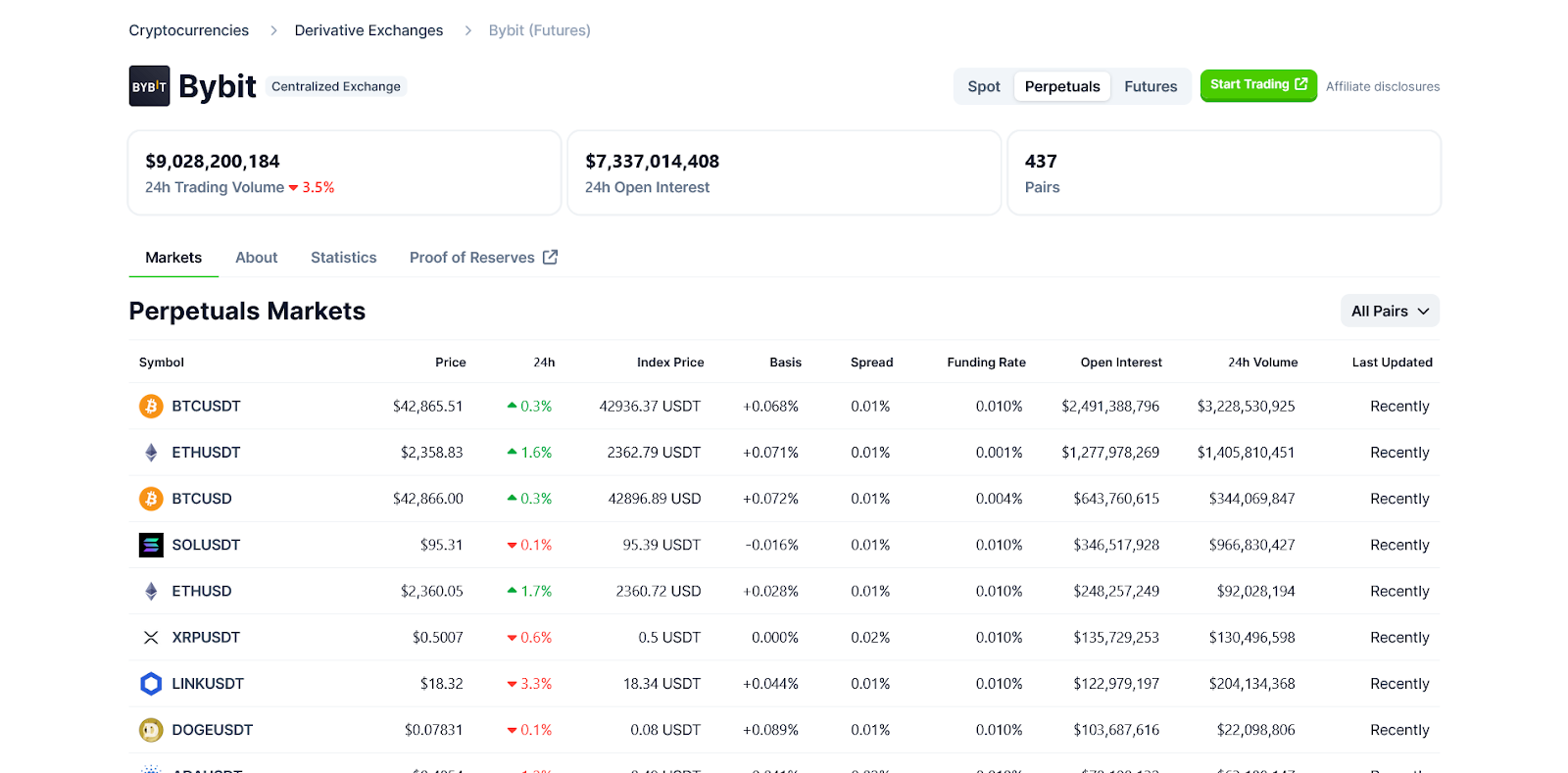Open Affiliate disclosures link
This screenshot has width=1568, height=773.
[x=1383, y=86]
